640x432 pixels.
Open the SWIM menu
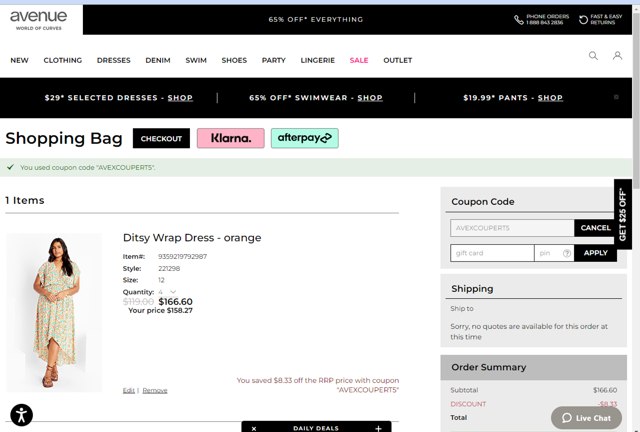[196, 60]
